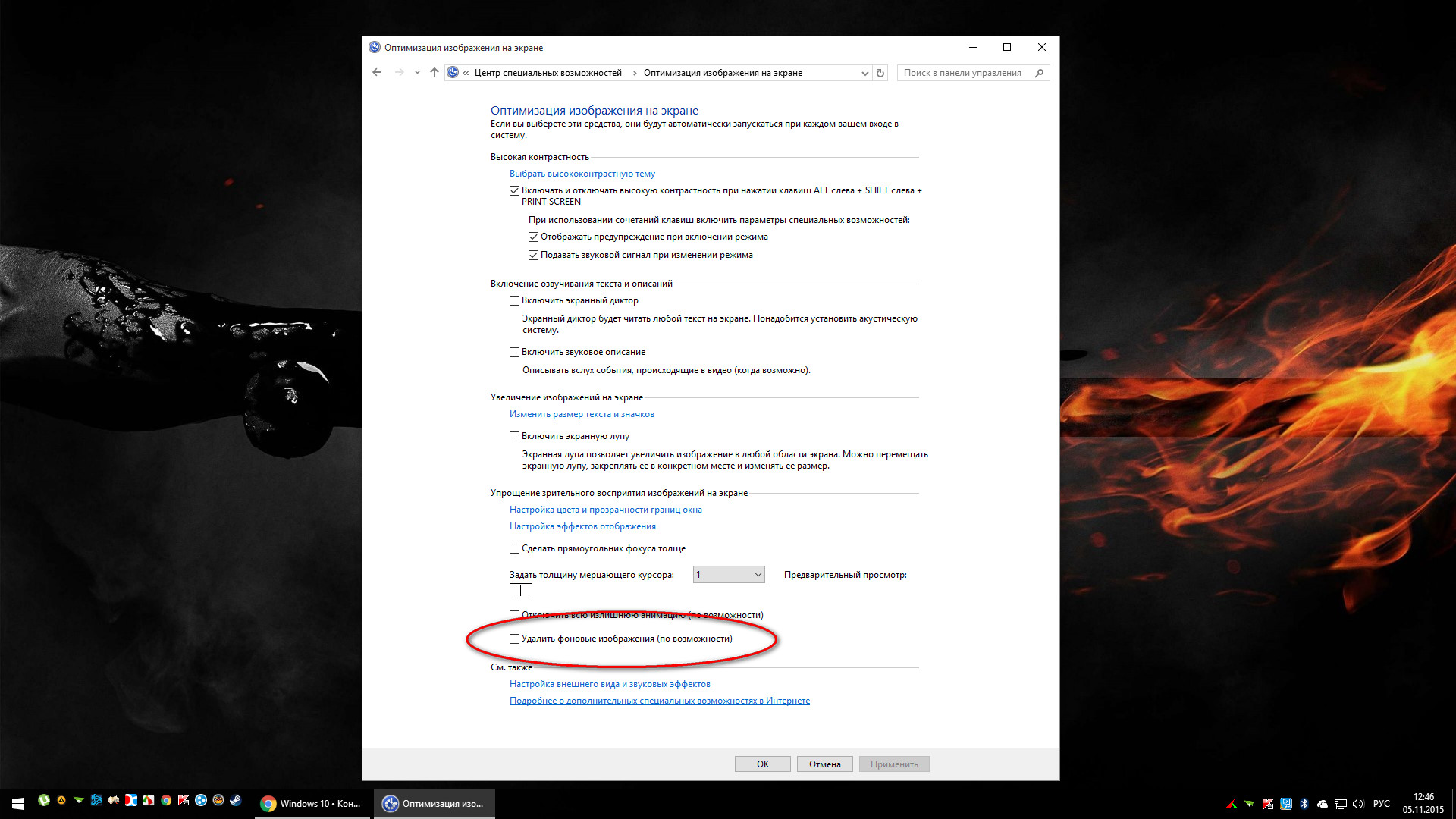This screenshot has width=1456, height=819.
Task: Enable 'Включить экранный диктор' checkbox
Action: [514, 301]
